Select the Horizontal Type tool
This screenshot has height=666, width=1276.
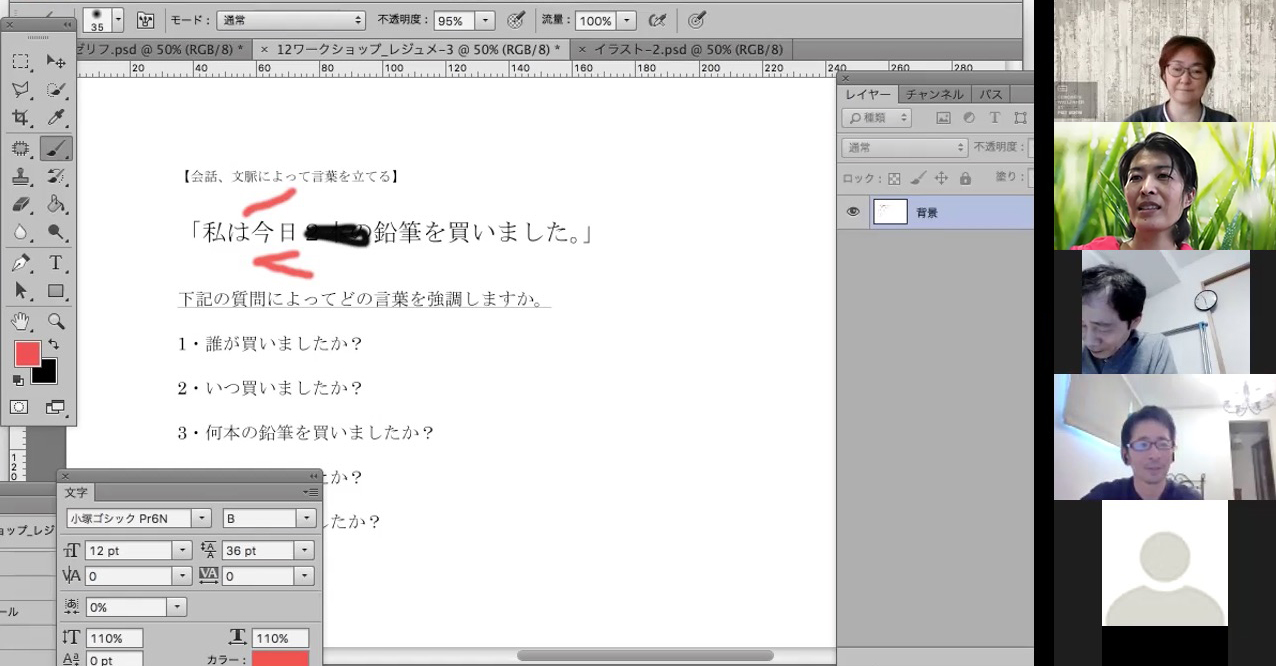tap(56, 263)
